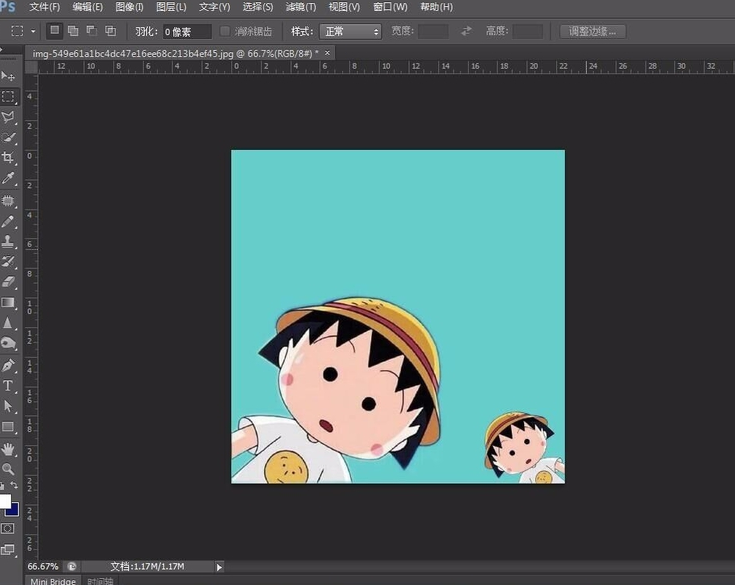Viewport: 735px width, 585px height.
Task: Reset default foreground and background colors
Action: (x=2, y=486)
